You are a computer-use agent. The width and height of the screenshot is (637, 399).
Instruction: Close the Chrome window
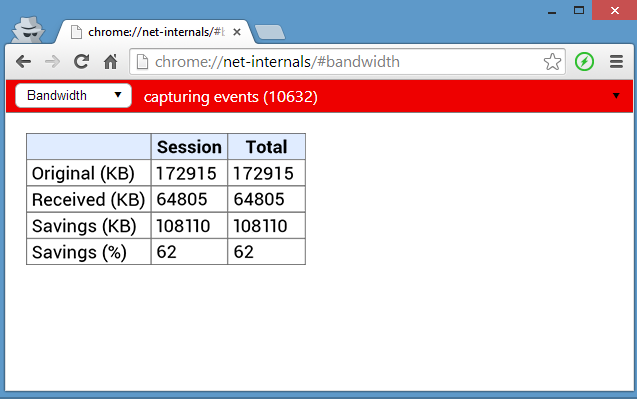615,10
